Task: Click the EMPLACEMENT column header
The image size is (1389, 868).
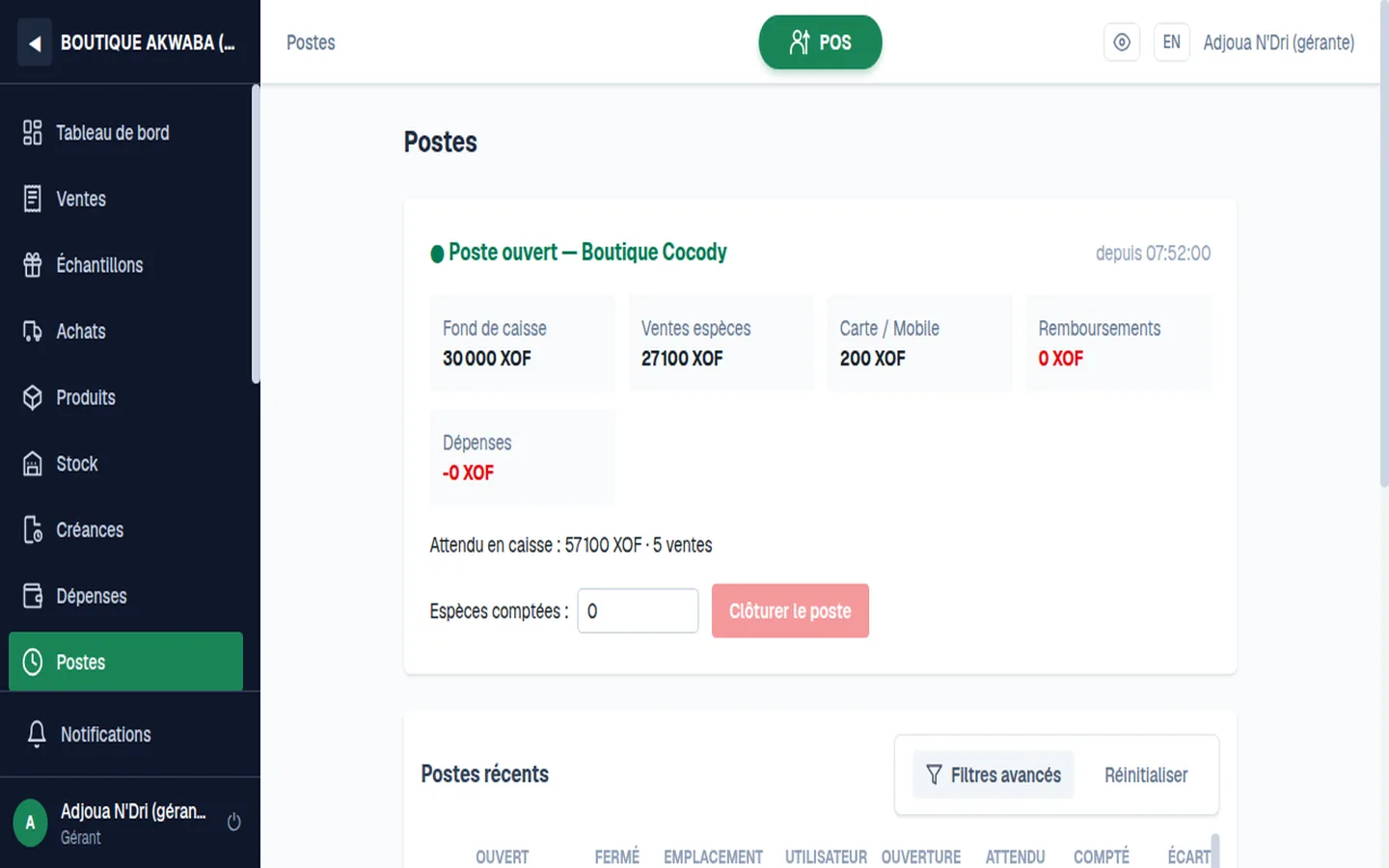Action: pos(713,857)
